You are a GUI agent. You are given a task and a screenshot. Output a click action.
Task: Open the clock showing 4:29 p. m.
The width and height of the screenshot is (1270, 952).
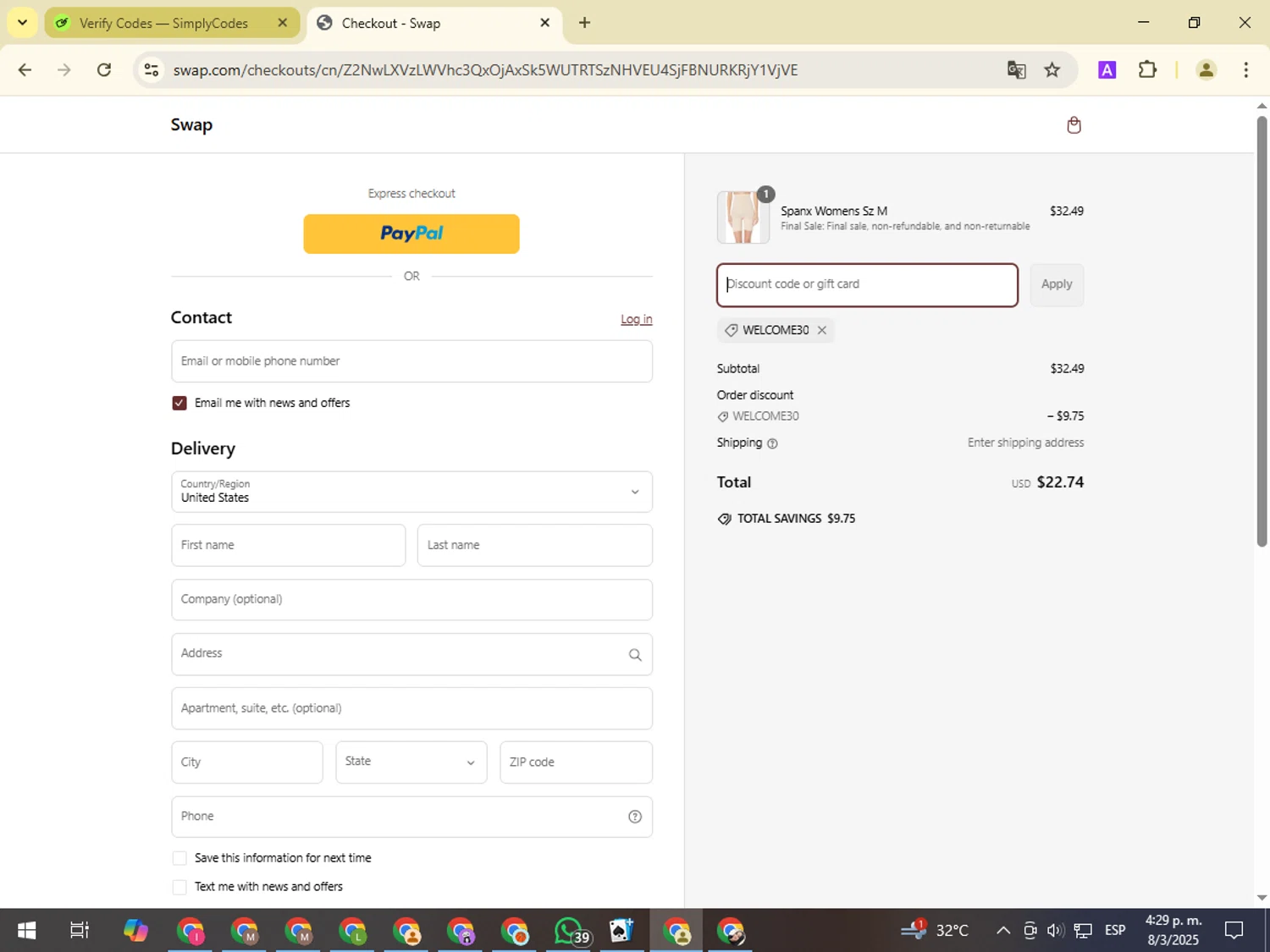tap(1173, 931)
